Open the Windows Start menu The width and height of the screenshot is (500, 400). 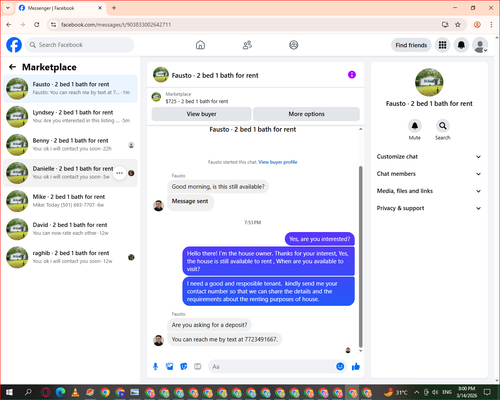coord(9,392)
